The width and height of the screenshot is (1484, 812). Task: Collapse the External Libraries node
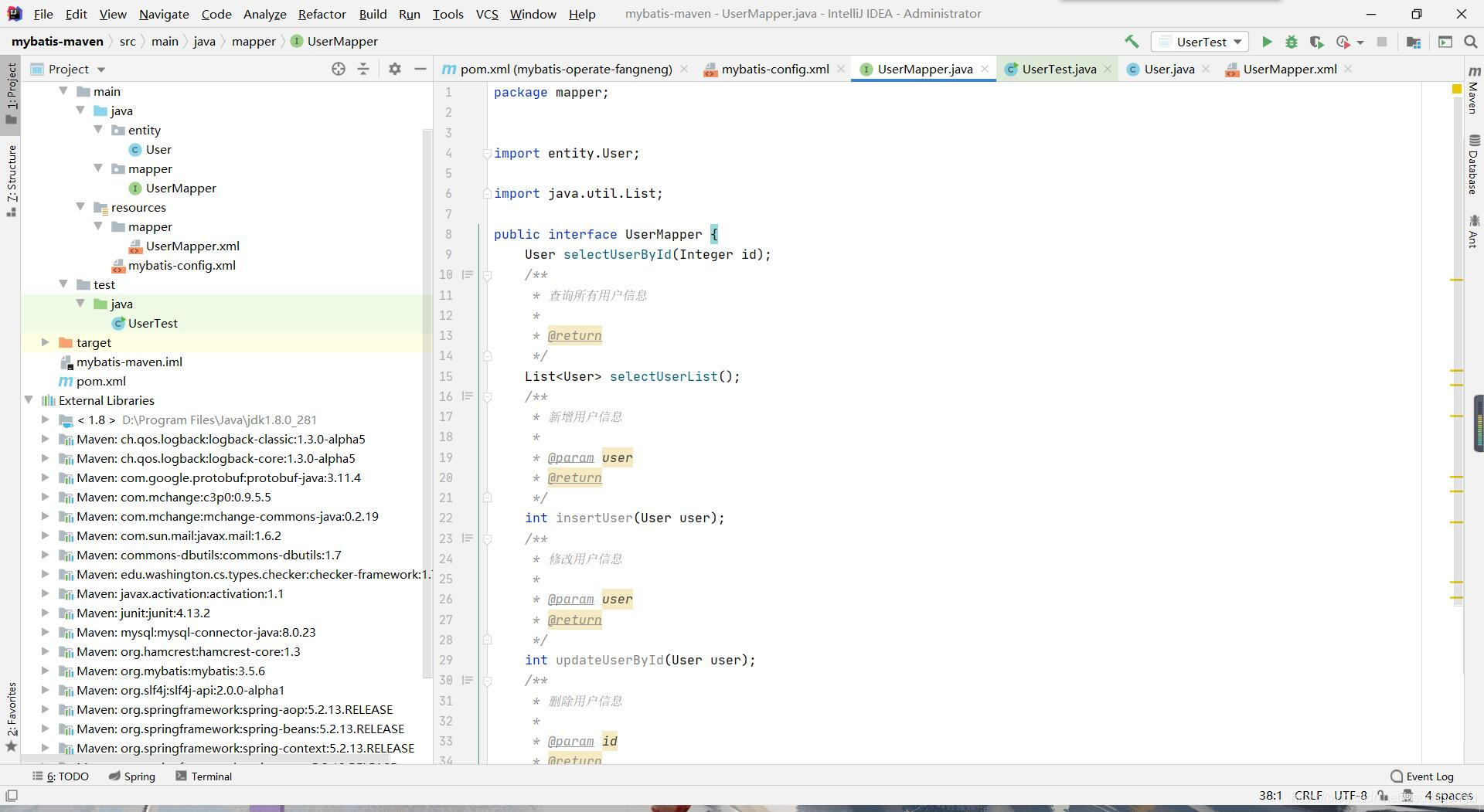tap(29, 400)
